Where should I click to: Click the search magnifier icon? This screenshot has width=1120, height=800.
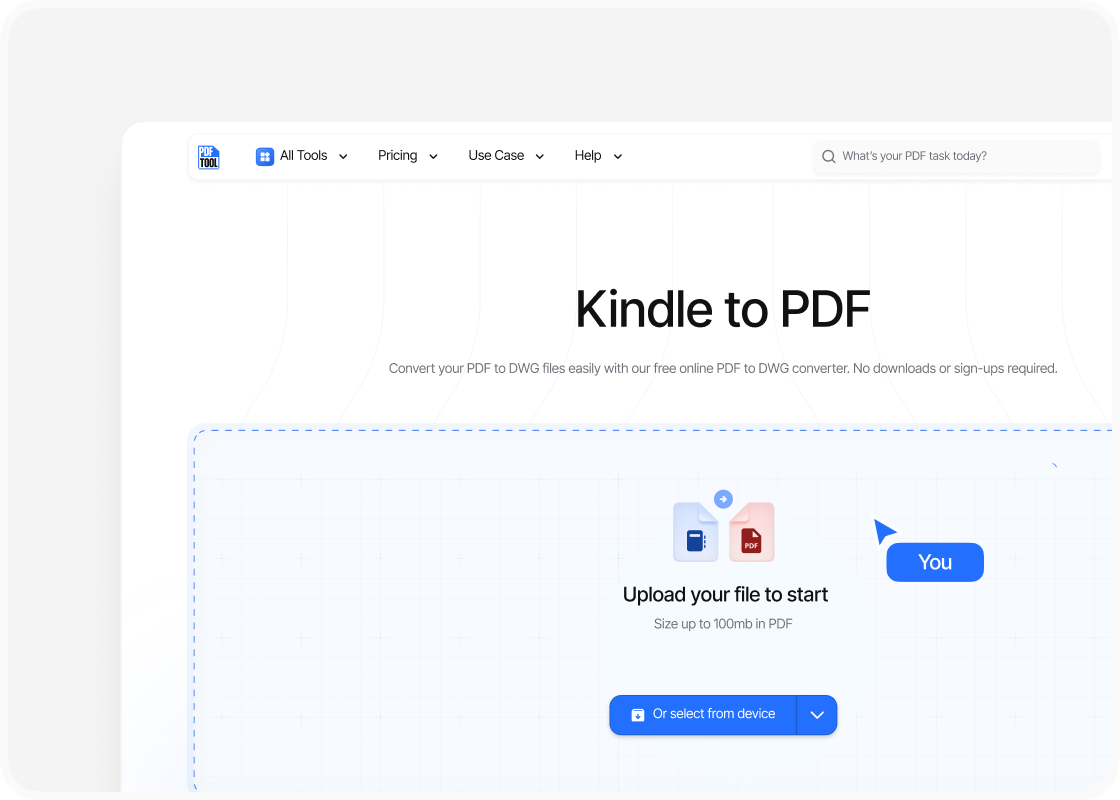coord(829,156)
